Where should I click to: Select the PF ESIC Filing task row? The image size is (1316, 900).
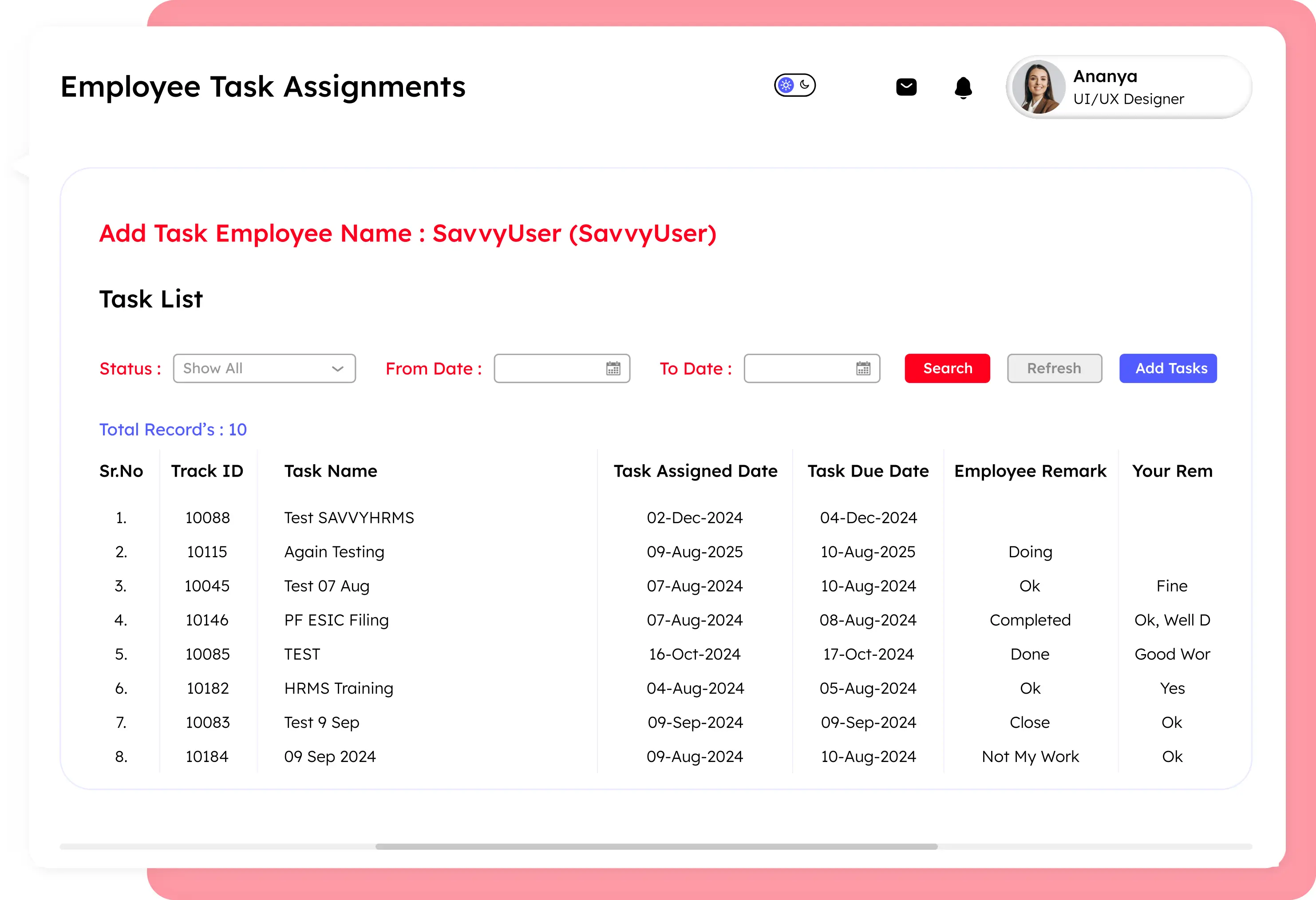tap(336, 620)
